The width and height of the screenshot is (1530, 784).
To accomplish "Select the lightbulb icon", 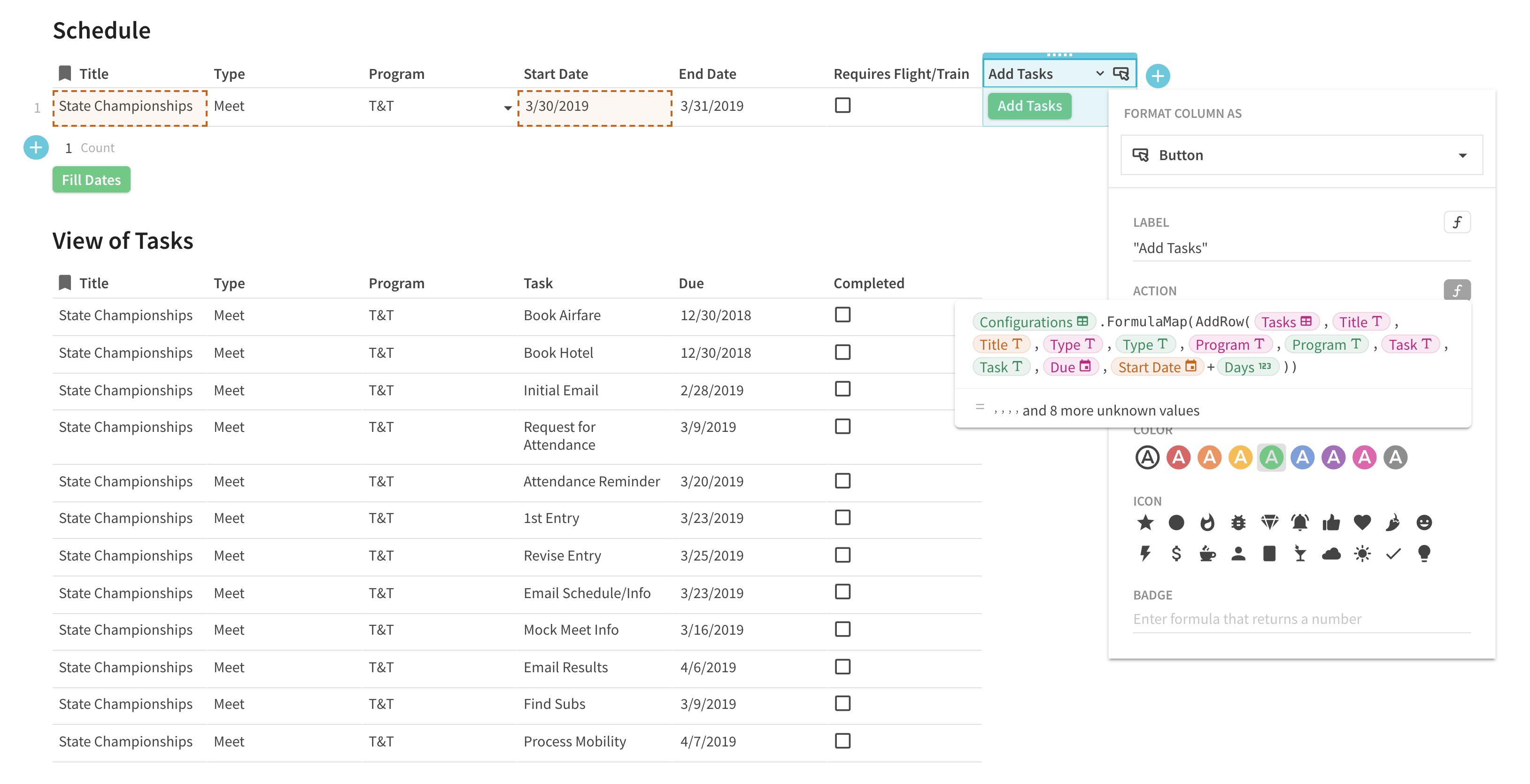I will tap(1424, 553).
